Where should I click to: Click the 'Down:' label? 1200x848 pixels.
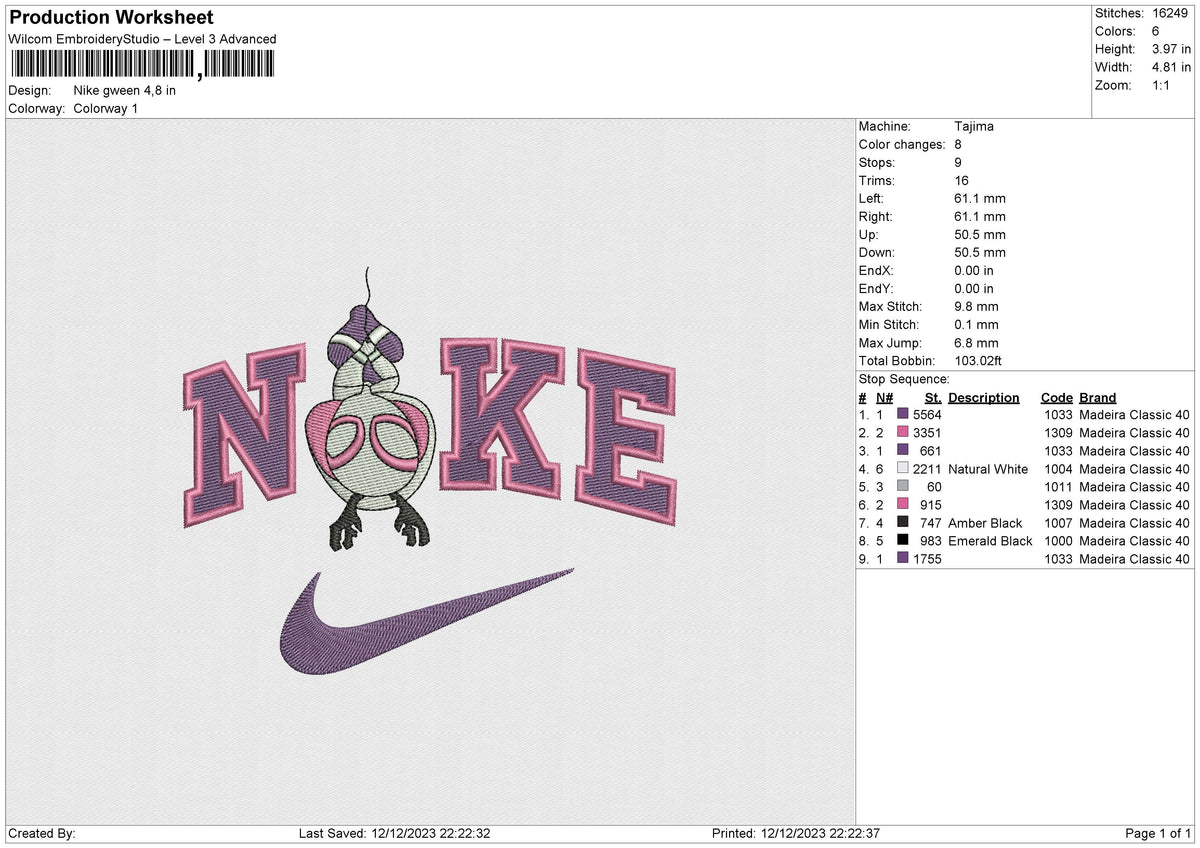point(877,253)
